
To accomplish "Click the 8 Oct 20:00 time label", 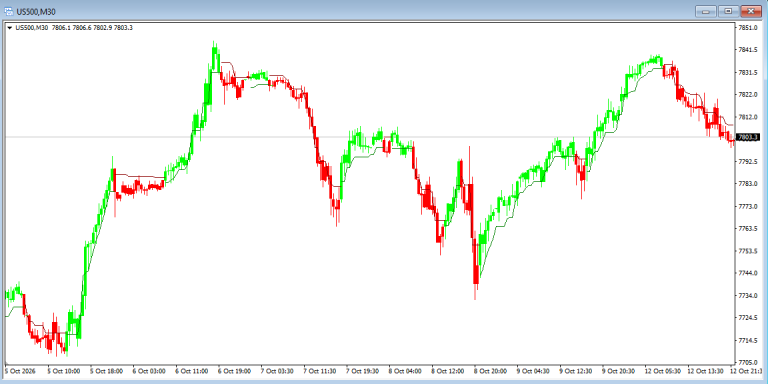I will point(490,371).
